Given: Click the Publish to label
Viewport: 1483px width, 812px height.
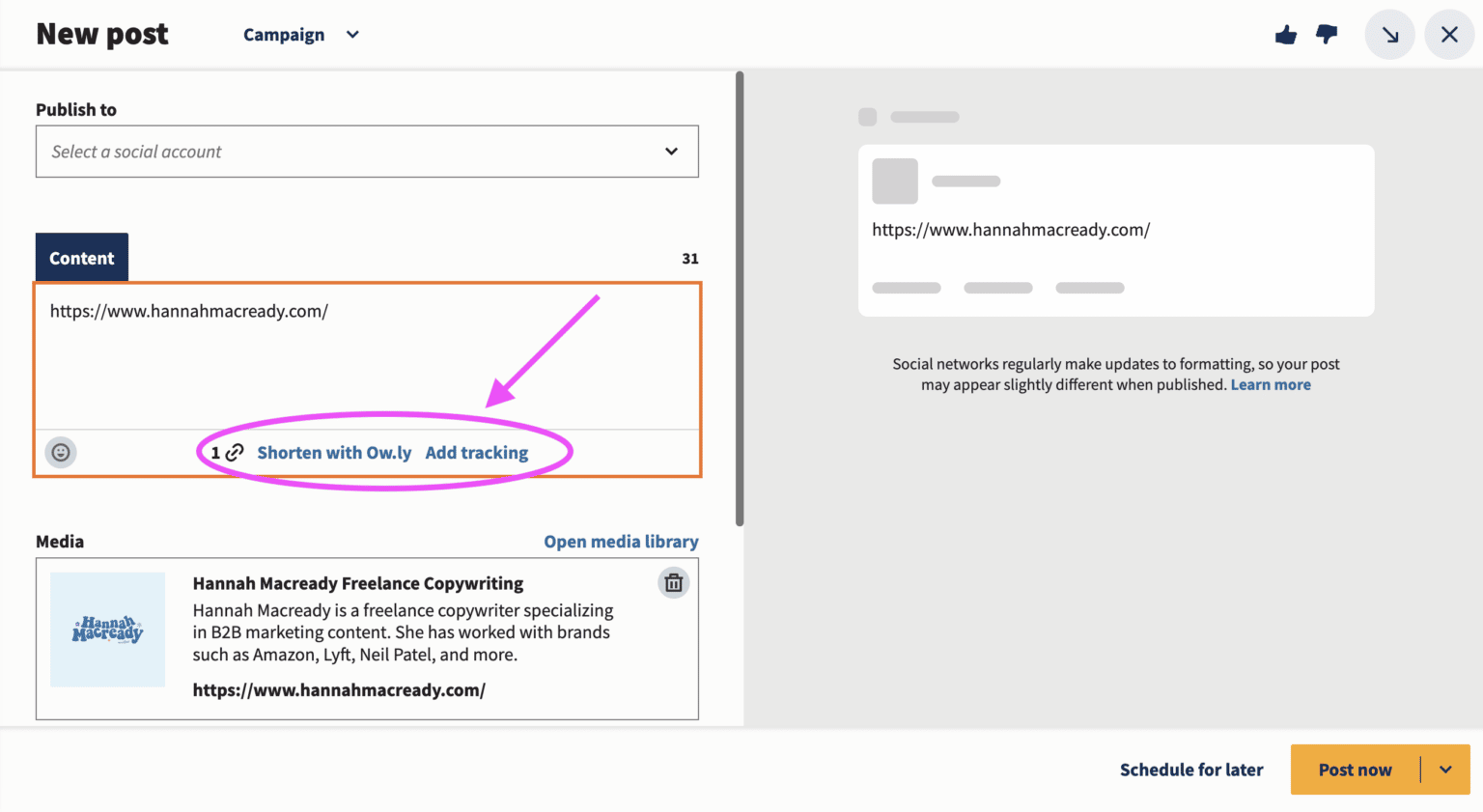Looking at the screenshot, I should (76, 110).
